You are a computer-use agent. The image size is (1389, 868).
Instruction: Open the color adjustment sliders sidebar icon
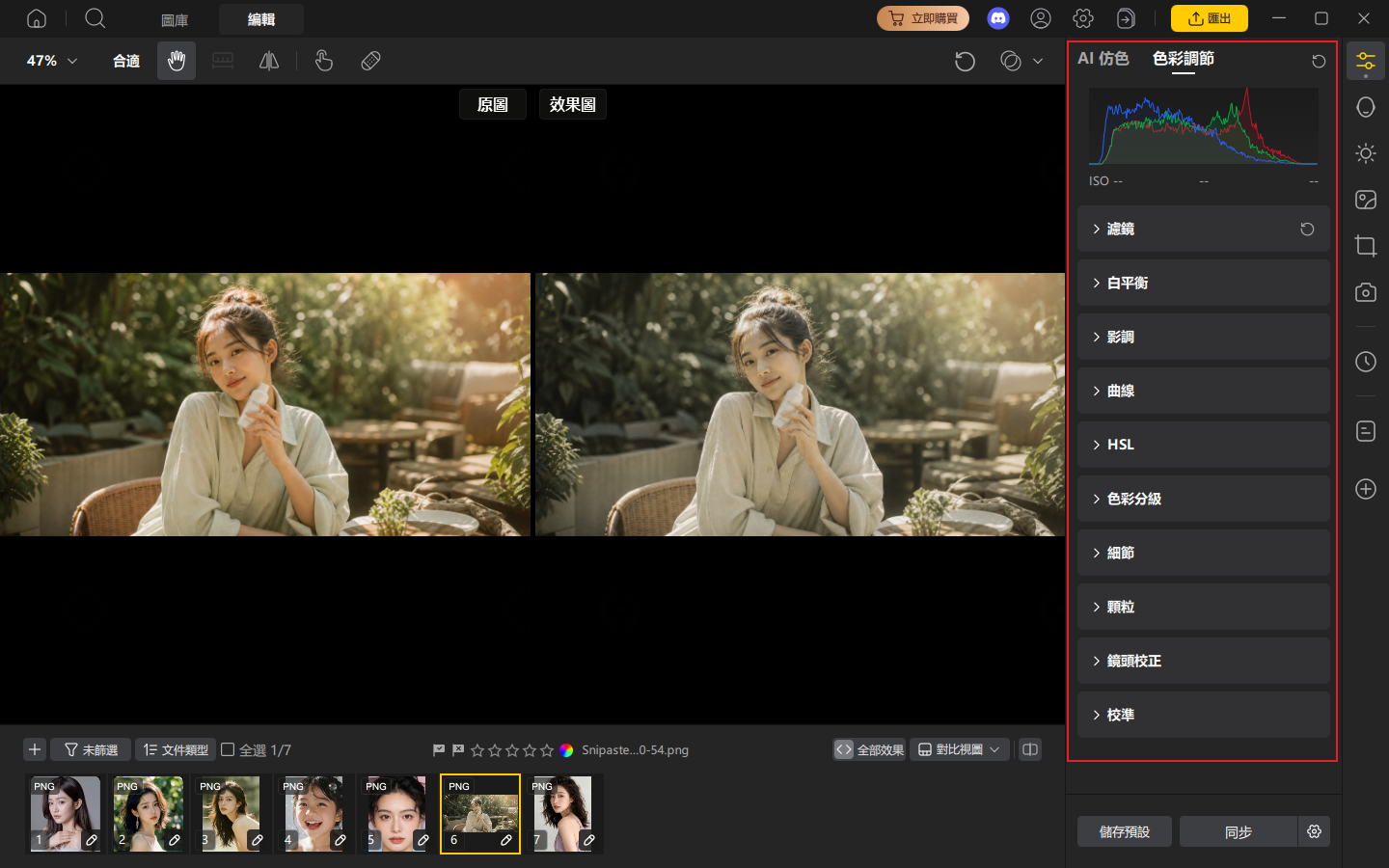pyautogui.click(x=1366, y=62)
